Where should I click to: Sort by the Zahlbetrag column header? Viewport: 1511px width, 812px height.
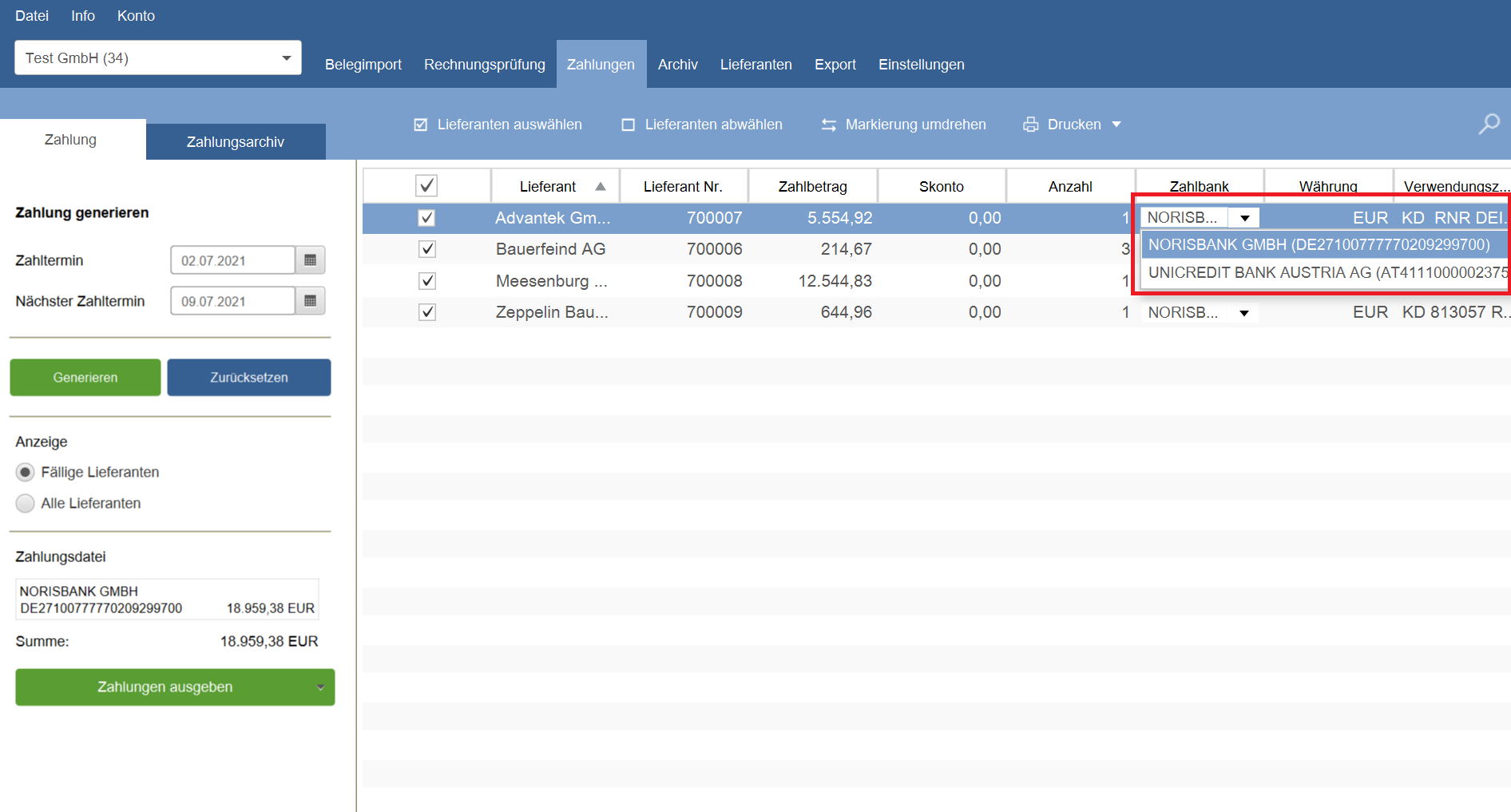click(813, 186)
